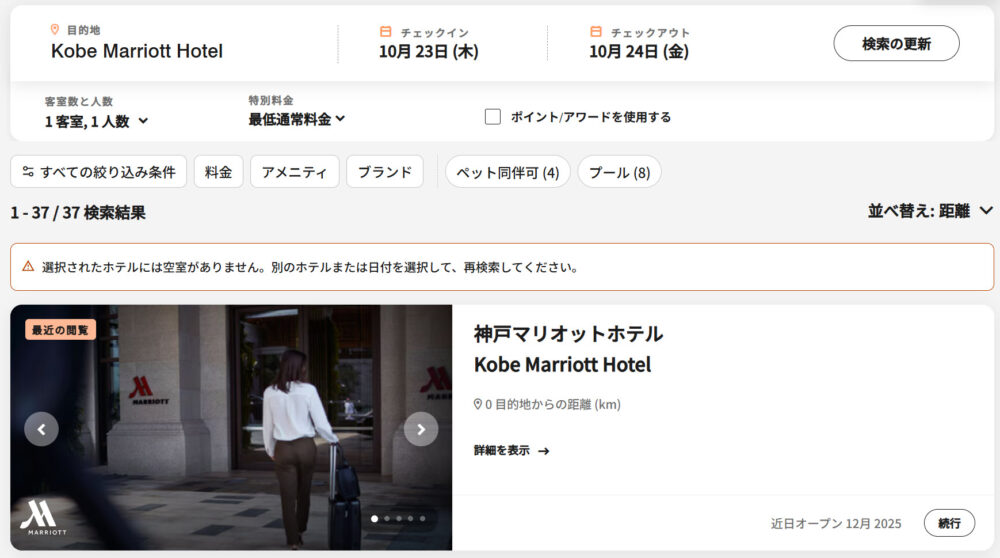
Task: Click the check-in calendar icon
Action: (x=385, y=32)
